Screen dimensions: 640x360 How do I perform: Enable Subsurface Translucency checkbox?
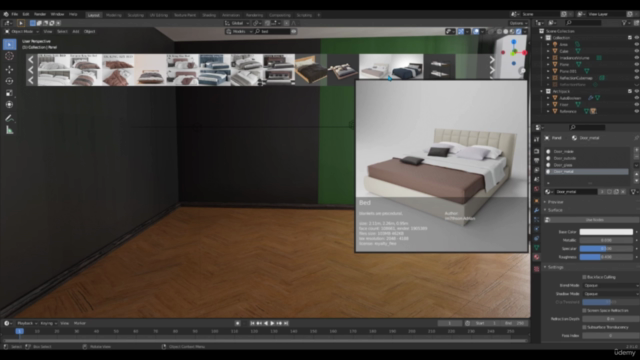(584, 327)
